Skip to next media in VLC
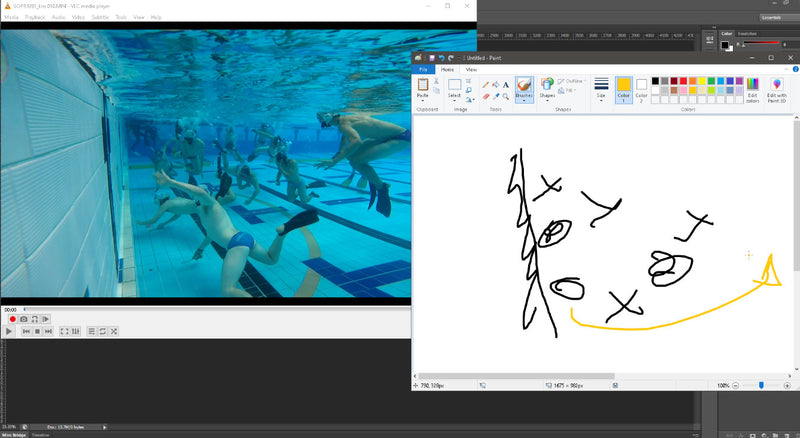This screenshot has width=800, height=438. (x=48, y=331)
